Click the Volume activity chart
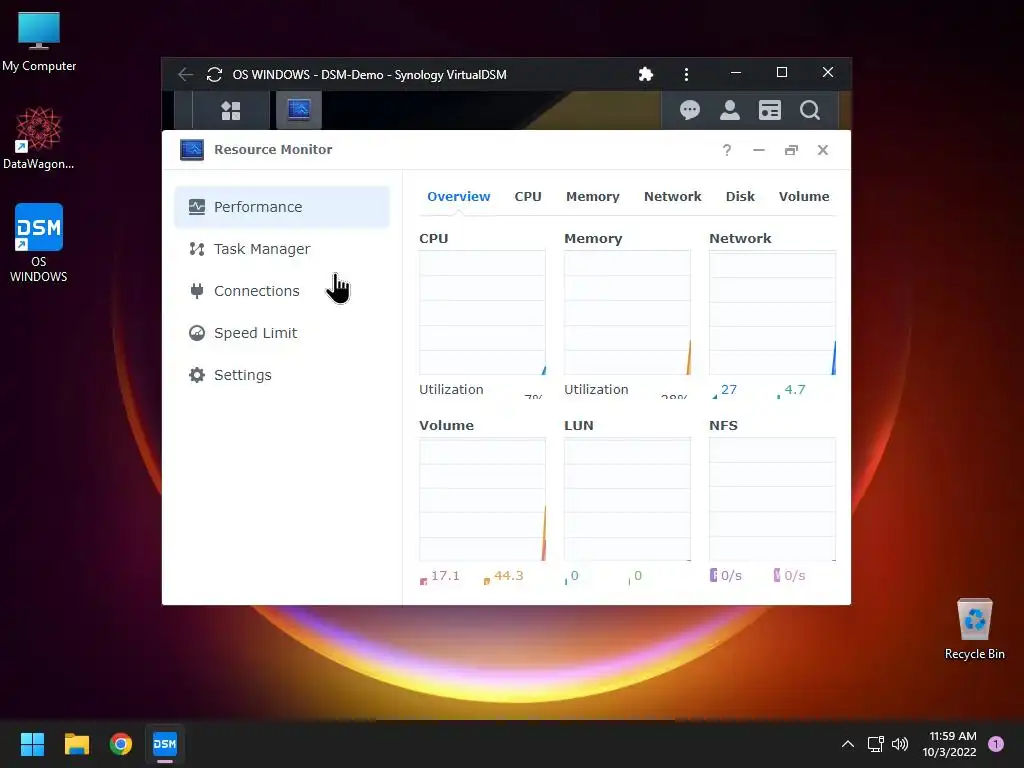 point(482,500)
